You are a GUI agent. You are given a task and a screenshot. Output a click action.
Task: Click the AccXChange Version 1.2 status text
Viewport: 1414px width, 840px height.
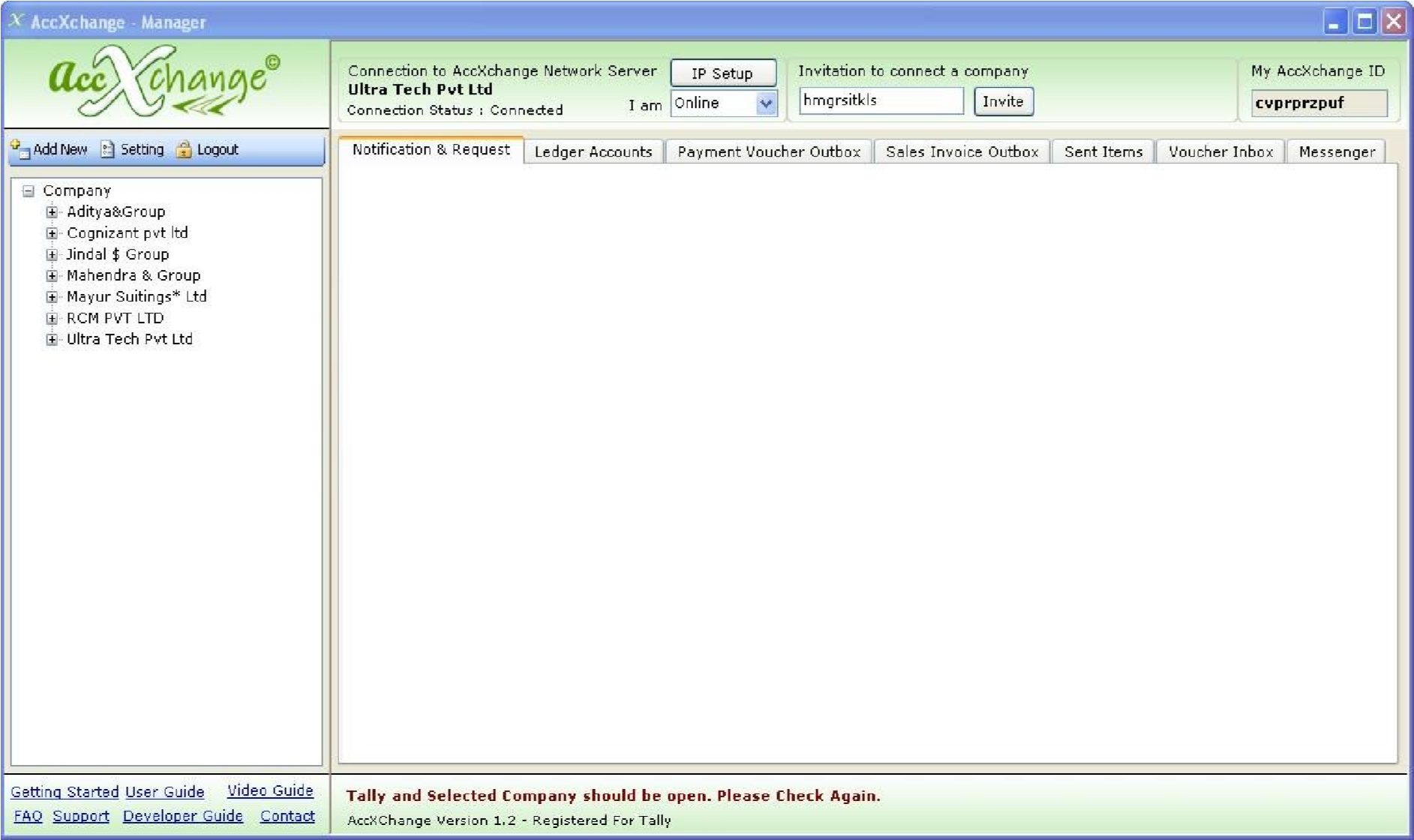509,820
